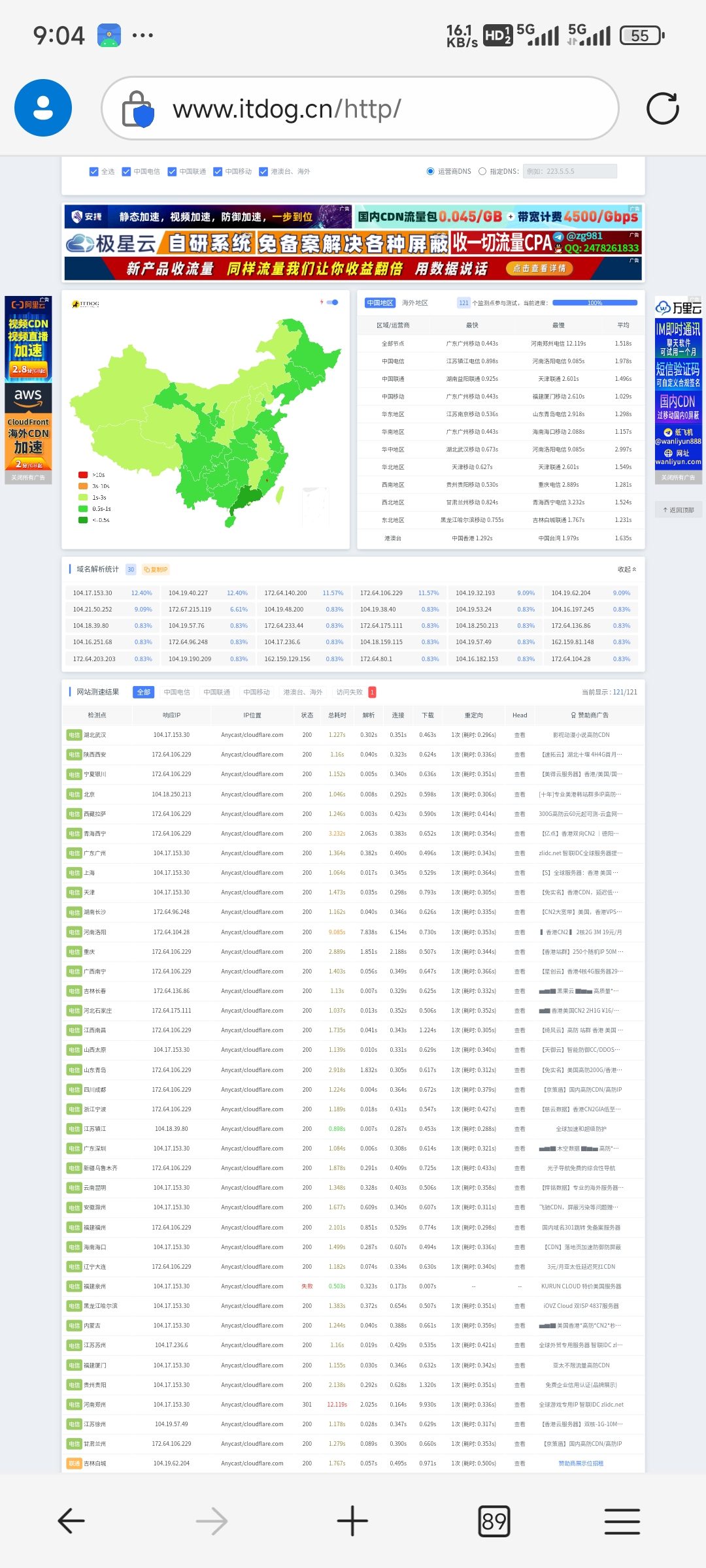706x1568 pixels.
Task: Click the 极星云 cloud logo banner
Action: [x=111, y=244]
